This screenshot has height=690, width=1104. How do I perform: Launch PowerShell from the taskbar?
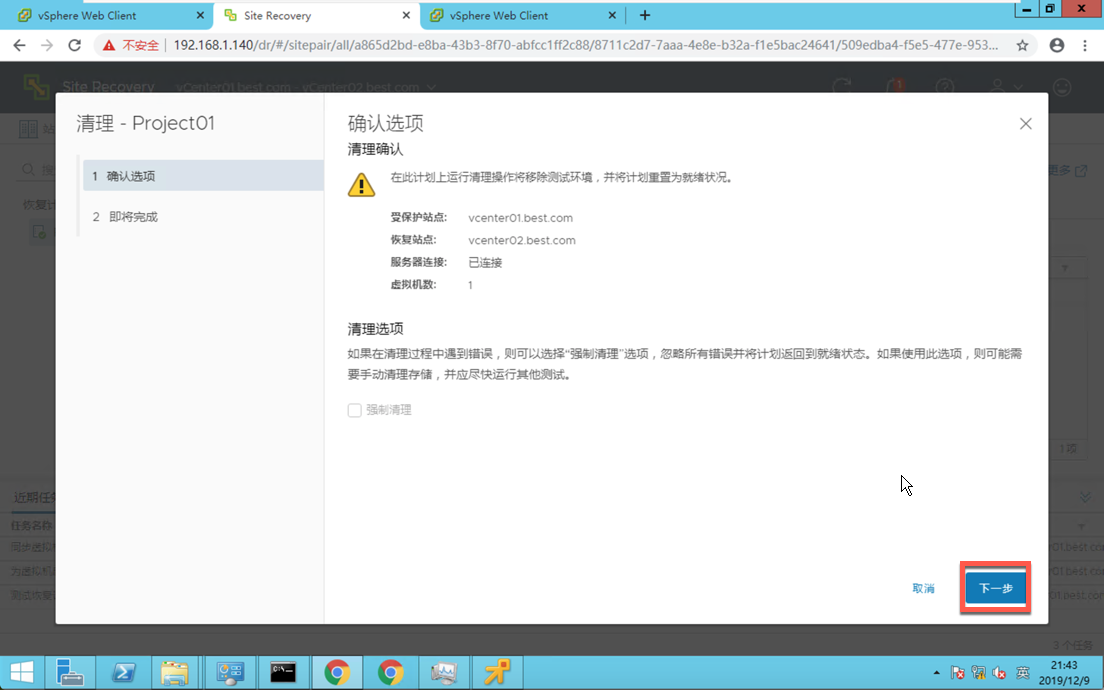123,672
